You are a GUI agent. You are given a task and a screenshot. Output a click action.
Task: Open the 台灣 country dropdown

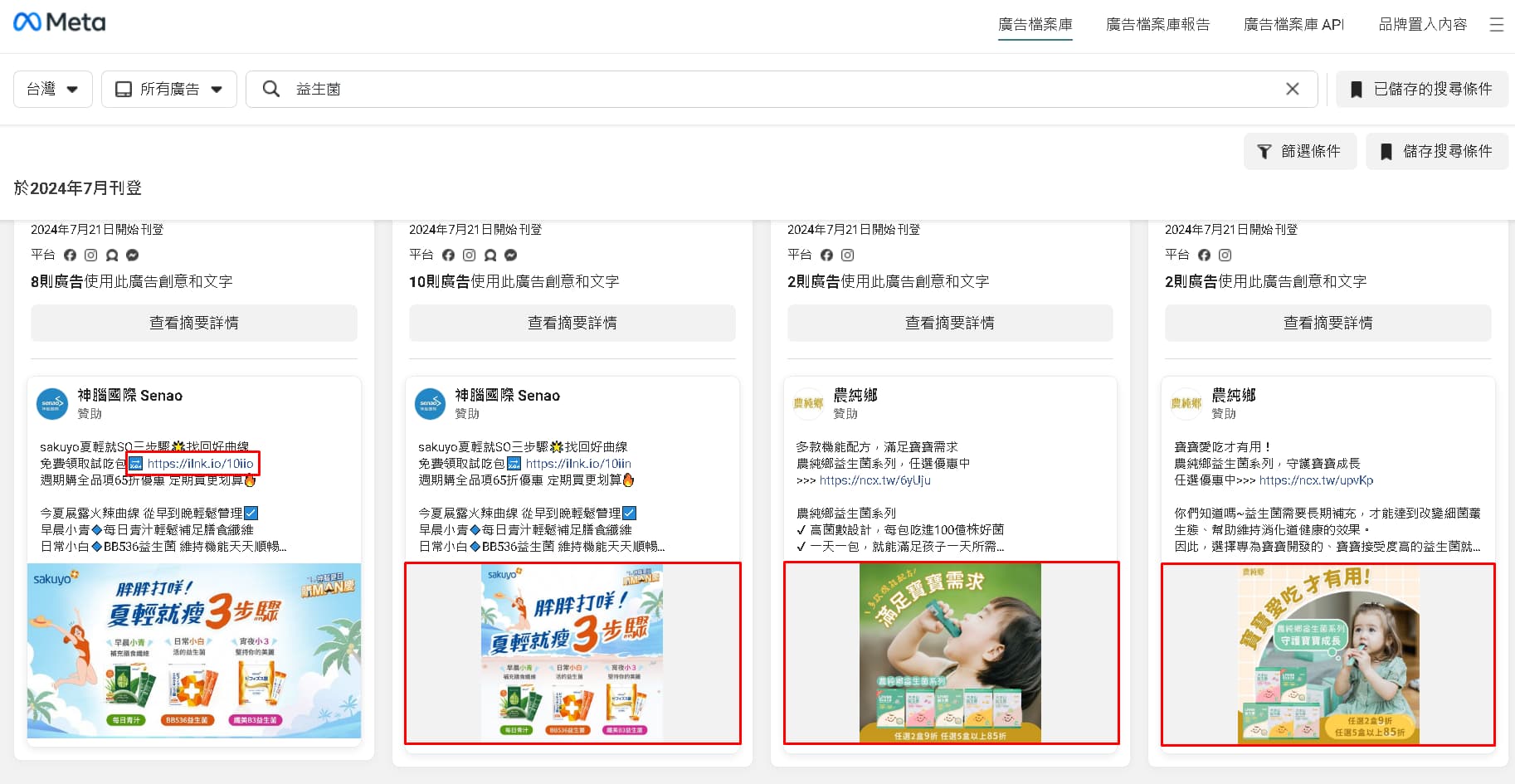[x=53, y=89]
